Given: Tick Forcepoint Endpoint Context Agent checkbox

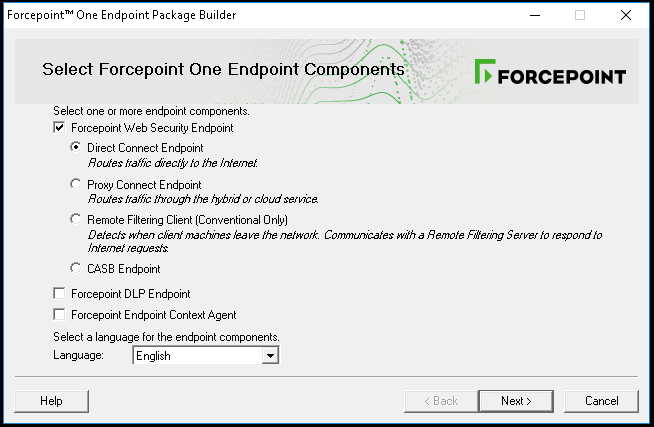Looking at the screenshot, I should pyautogui.click(x=59, y=314).
